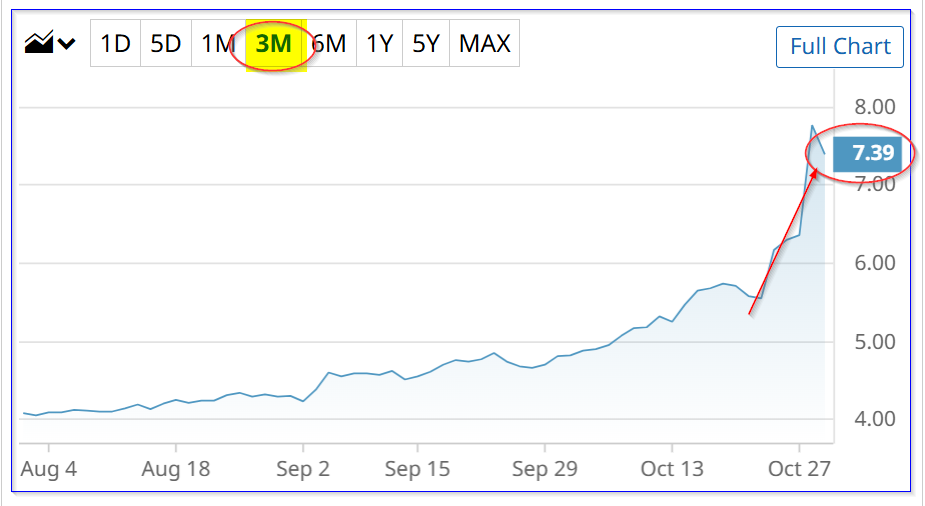
Task: Click the Aug 18 date label
Action: [x=176, y=468]
